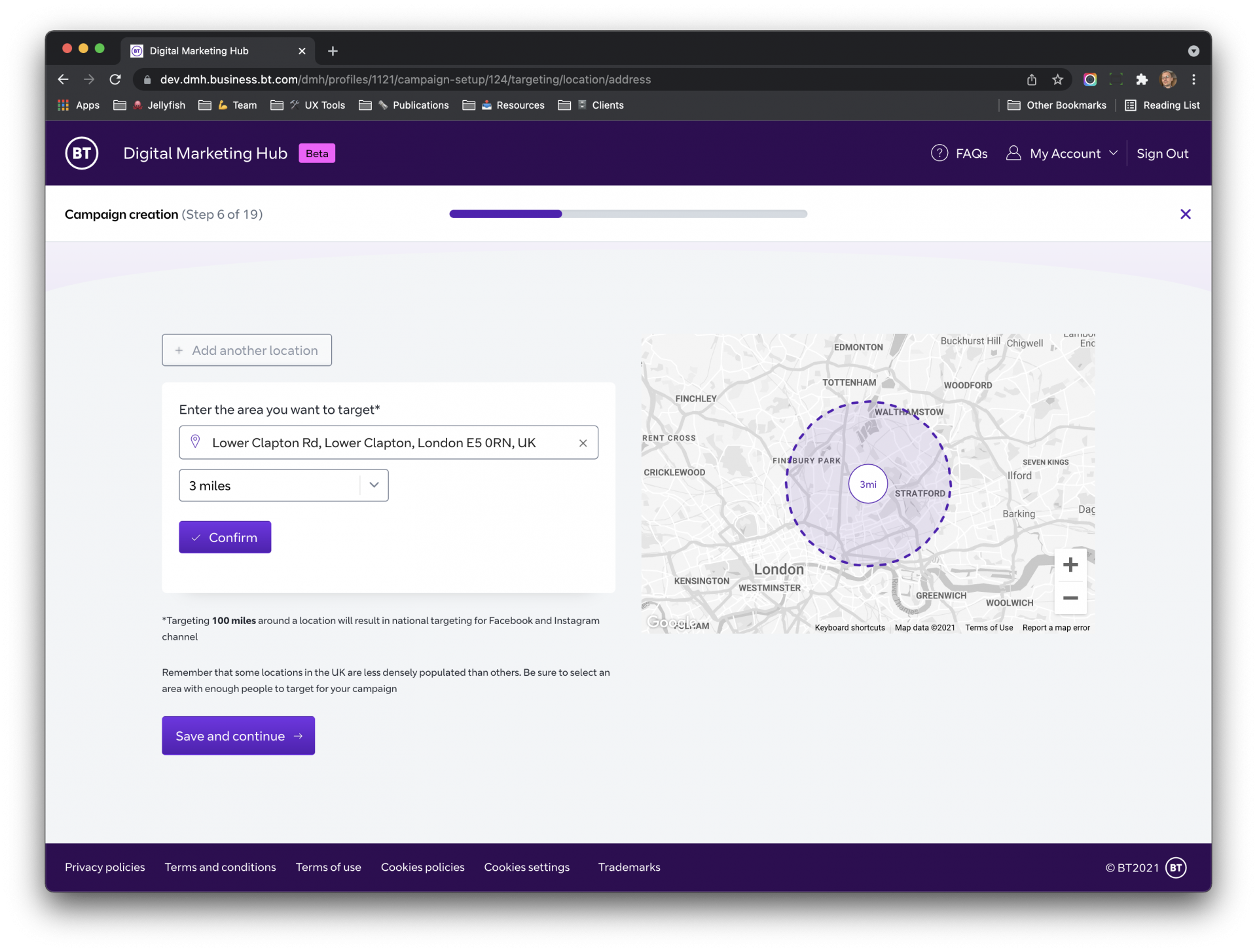
Task: Open Trademarks footer link
Action: (628, 867)
